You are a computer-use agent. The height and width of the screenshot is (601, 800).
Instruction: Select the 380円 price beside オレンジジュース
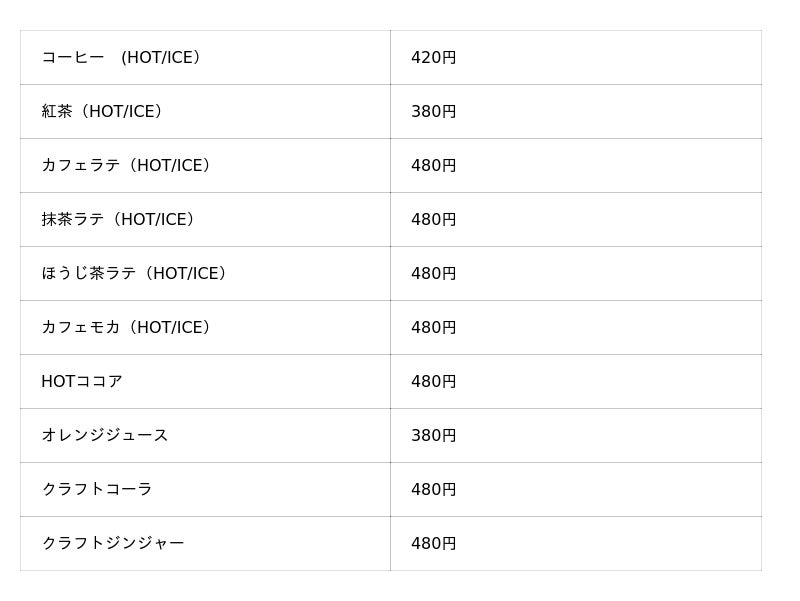[433, 436]
